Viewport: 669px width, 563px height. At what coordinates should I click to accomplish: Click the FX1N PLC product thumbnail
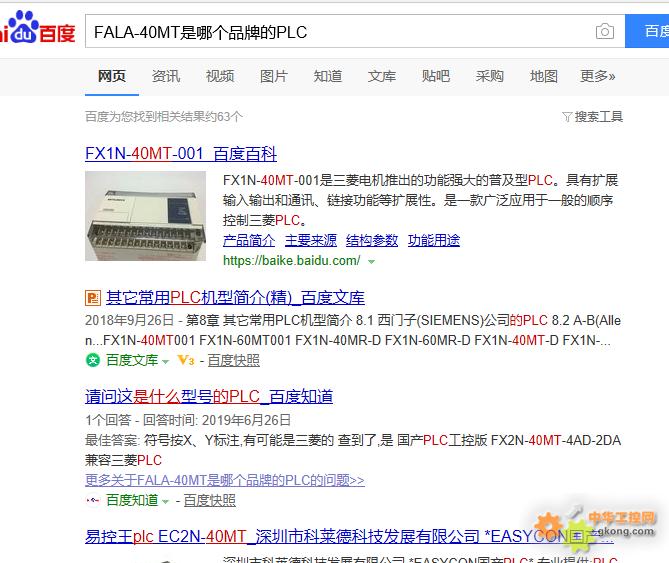click(145, 216)
